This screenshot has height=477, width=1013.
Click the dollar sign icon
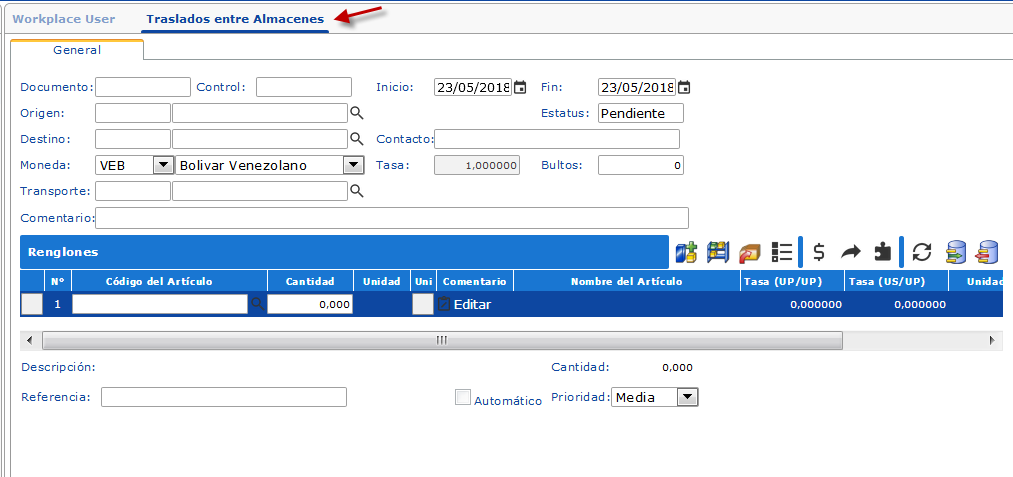click(819, 252)
